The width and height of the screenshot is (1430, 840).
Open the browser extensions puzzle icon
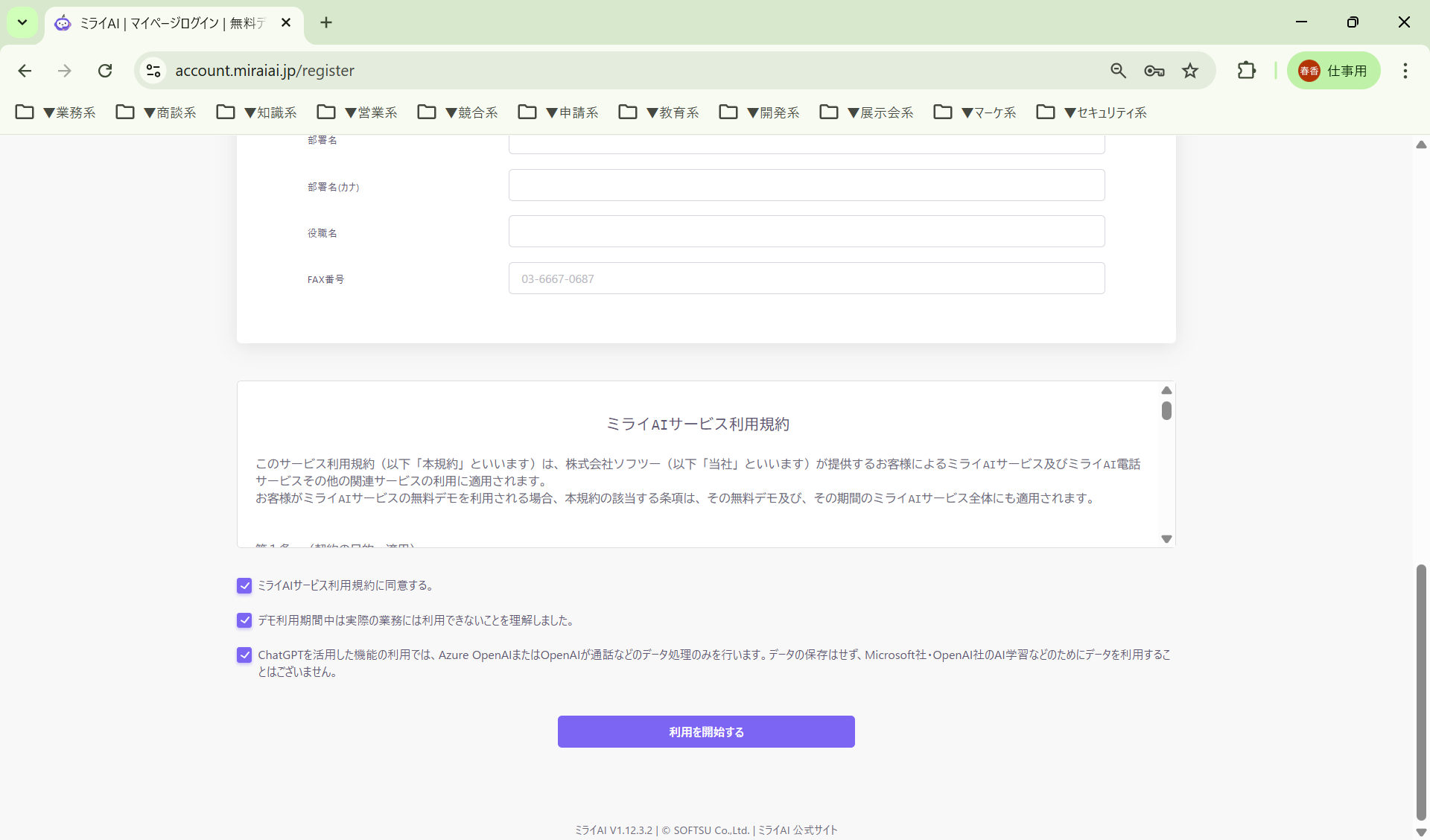1246,71
